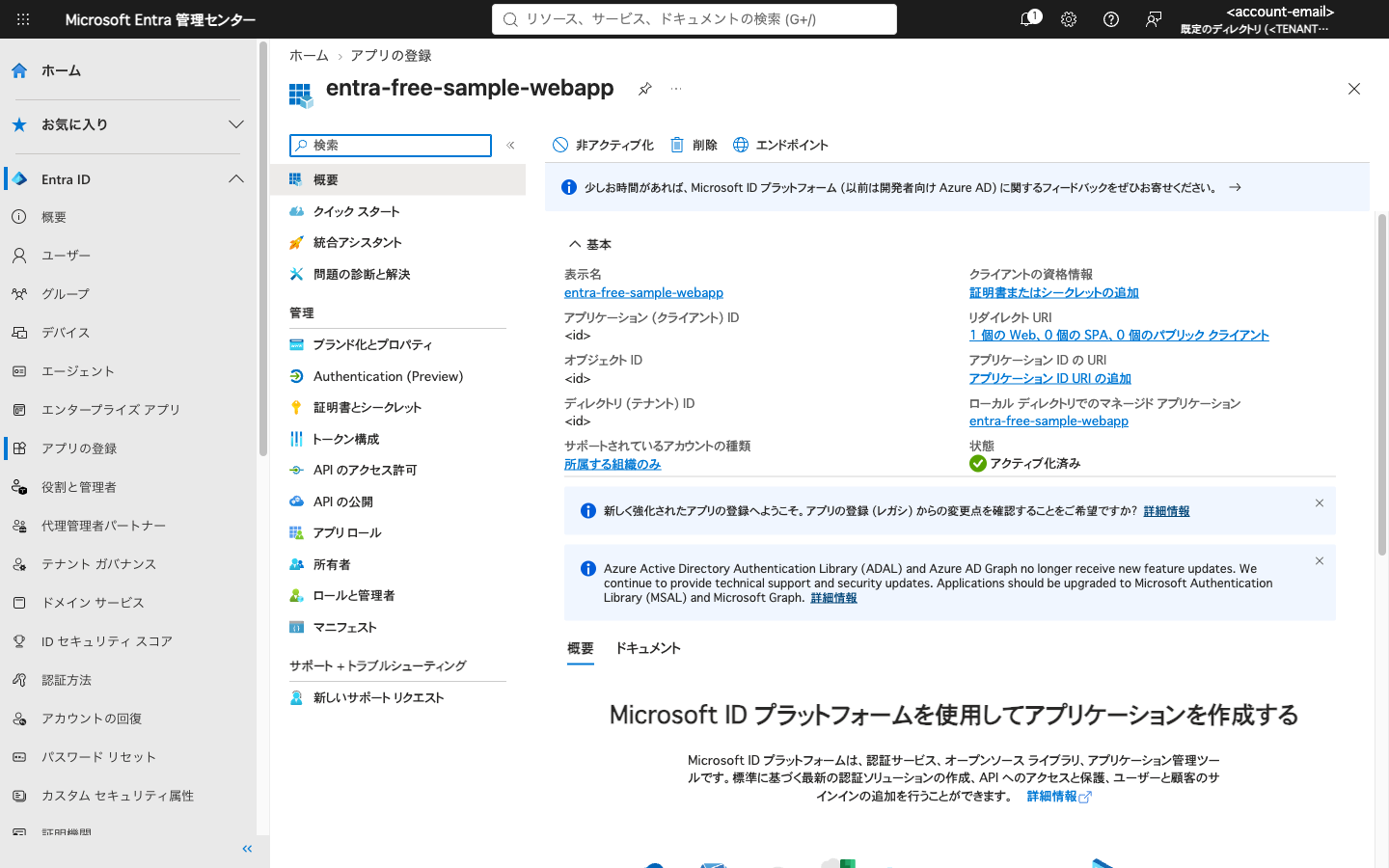Click the main content vertical scrollbar
Viewport: 1389px width, 868px height.
click(1381, 386)
